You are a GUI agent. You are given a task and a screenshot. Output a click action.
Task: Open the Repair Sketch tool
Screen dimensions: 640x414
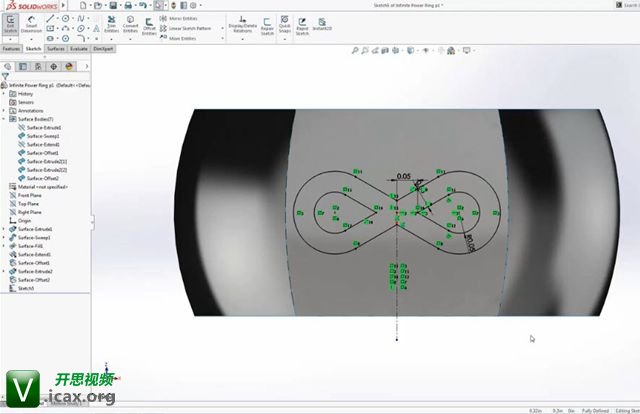click(x=267, y=24)
